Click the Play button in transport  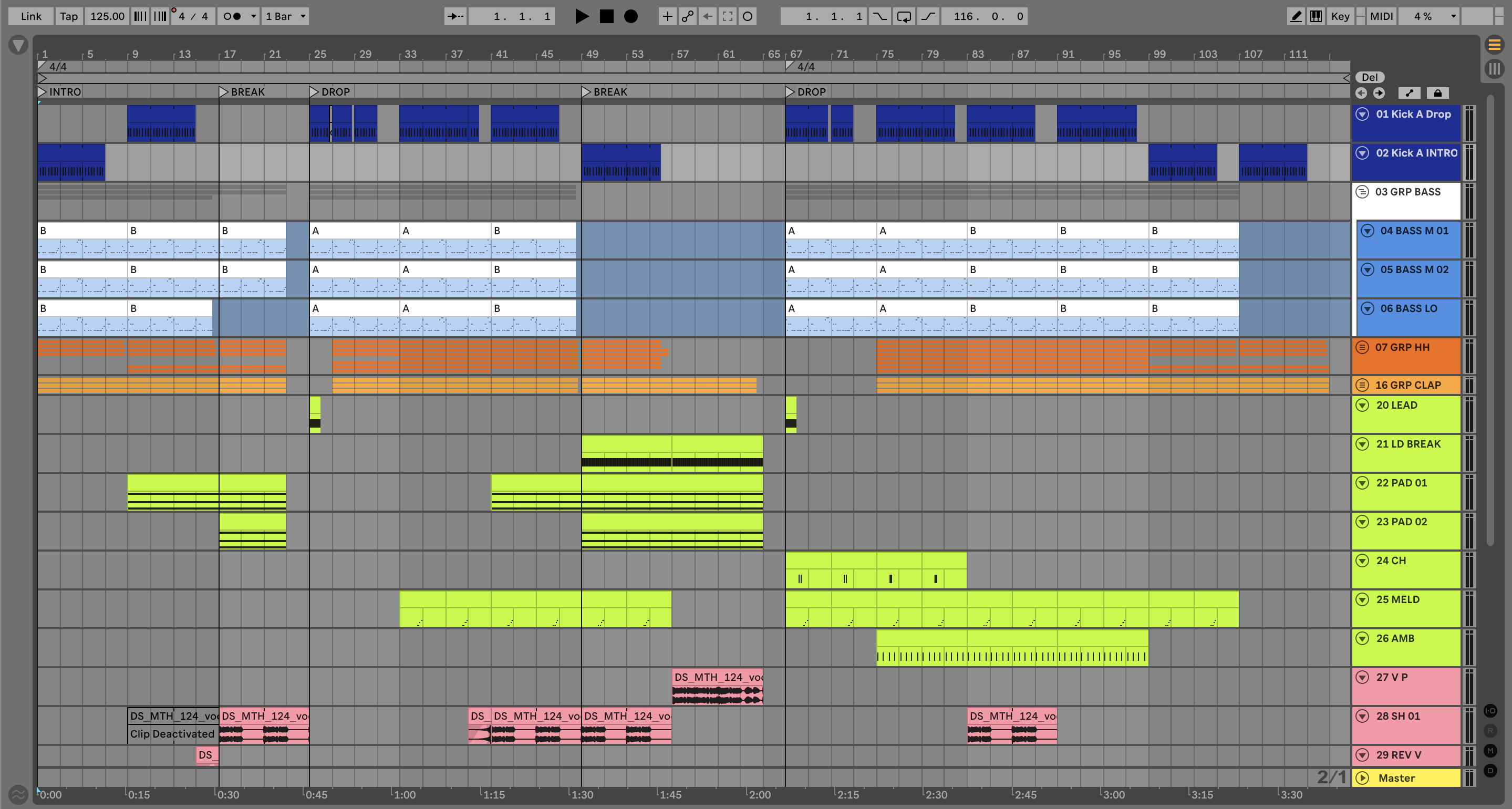point(581,16)
